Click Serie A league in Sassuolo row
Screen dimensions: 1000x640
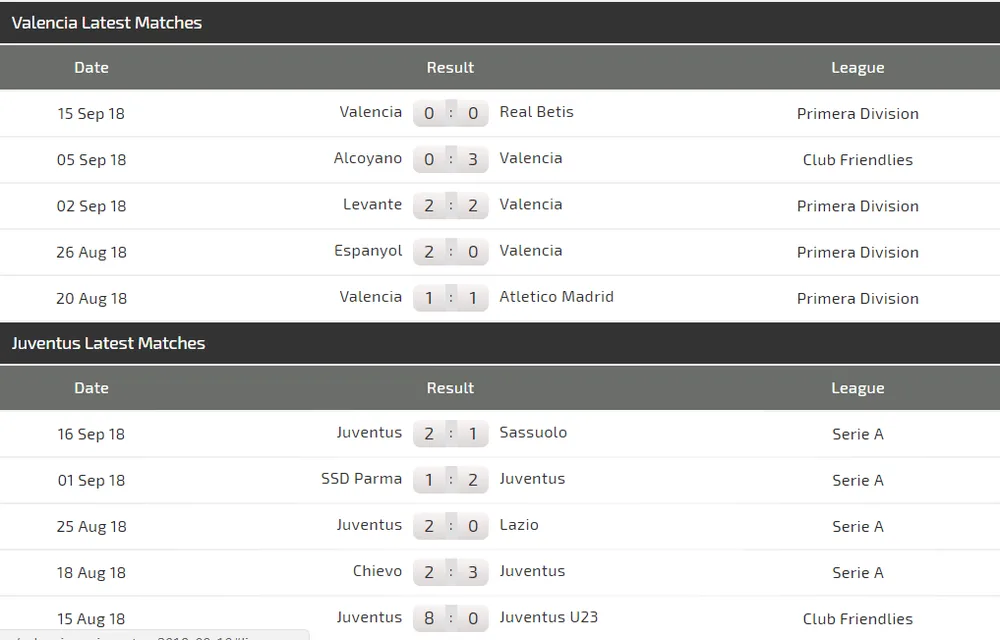tap(857, 434)
